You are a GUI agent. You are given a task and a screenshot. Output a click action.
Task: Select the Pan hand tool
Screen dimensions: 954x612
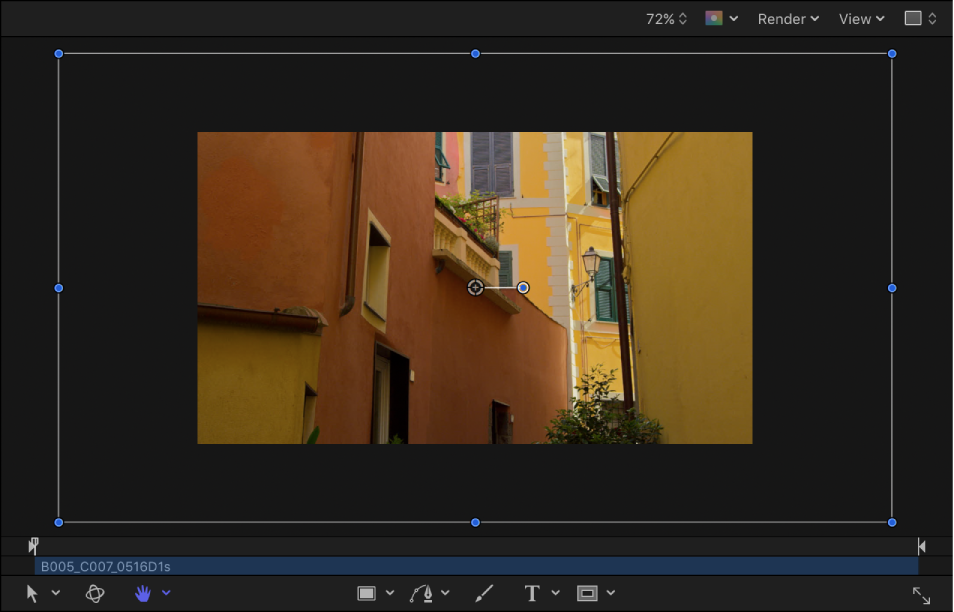pos(143,592)
